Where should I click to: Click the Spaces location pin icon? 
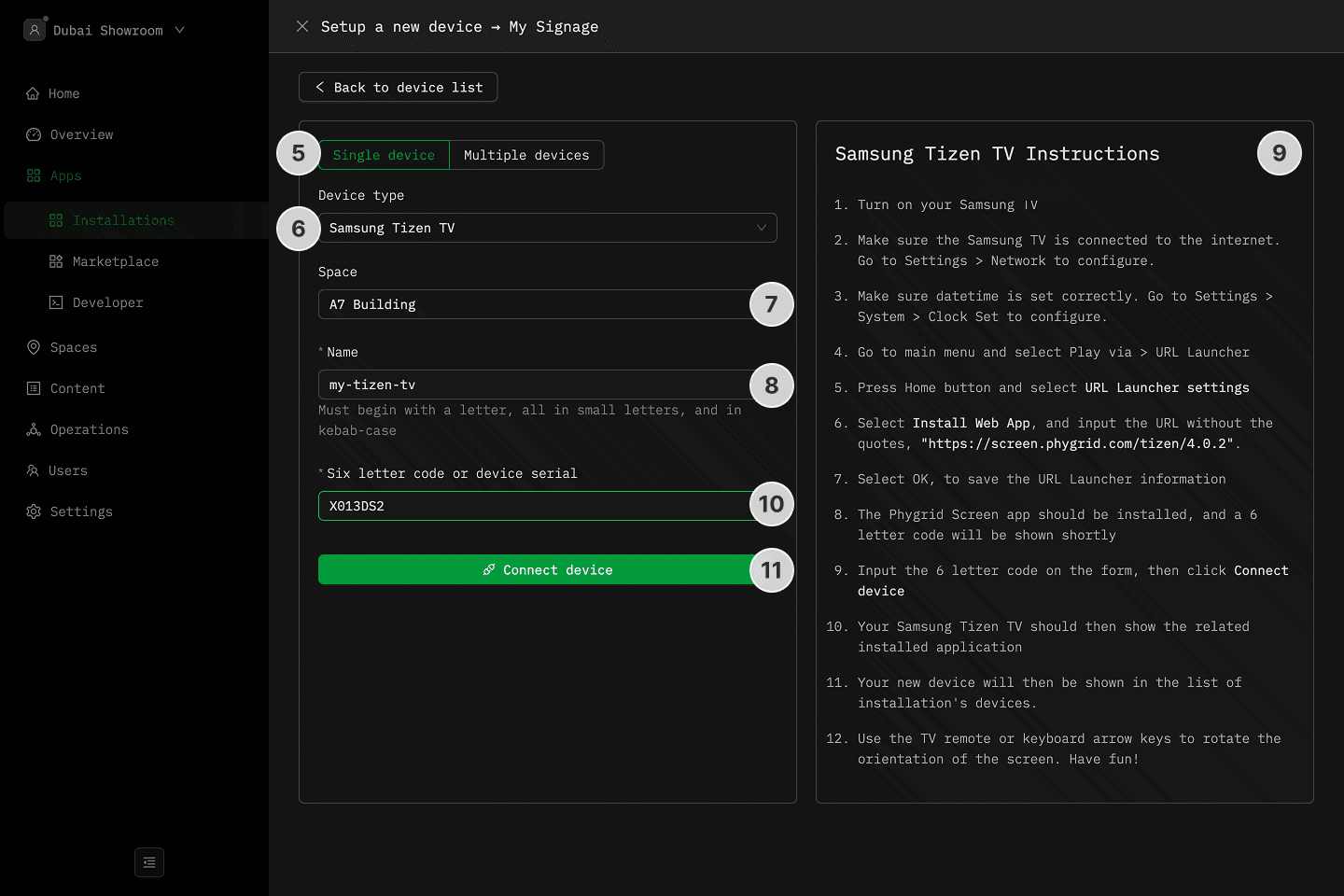pyautogui.click(x=34, y=347)
